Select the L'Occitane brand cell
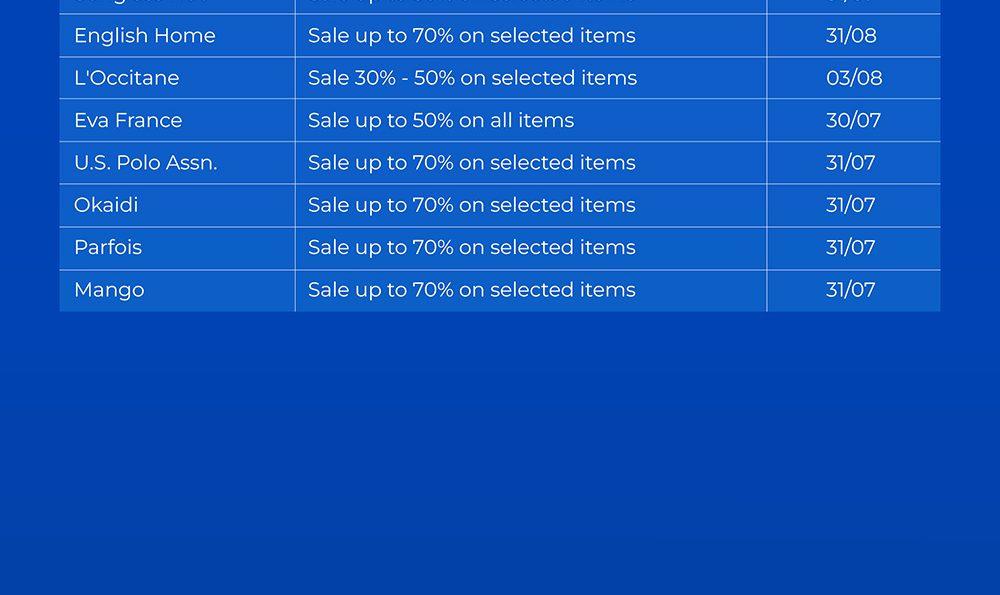1000x595 pixels. 127,78
